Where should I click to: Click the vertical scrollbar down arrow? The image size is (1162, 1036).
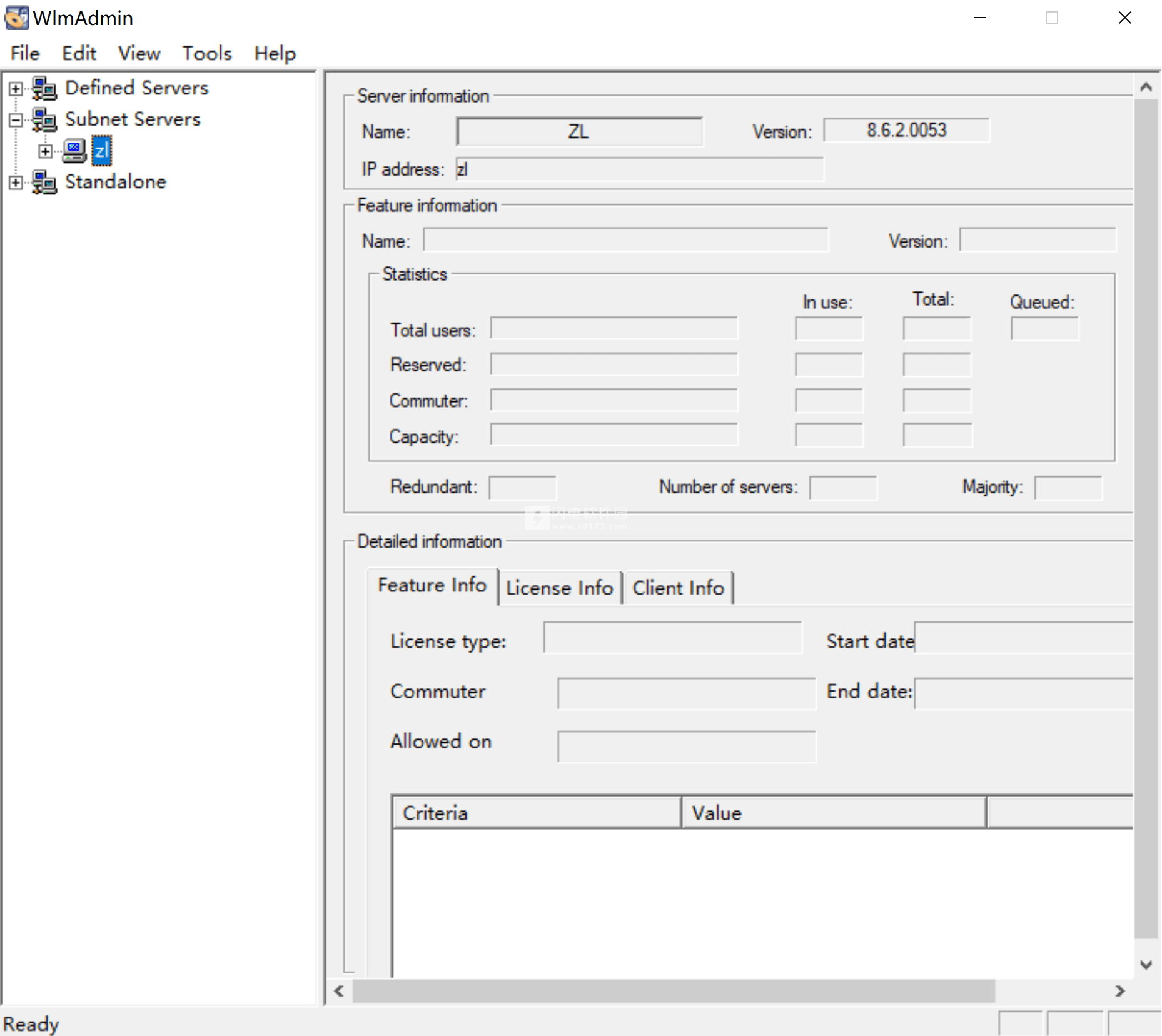click(1146, 965)
